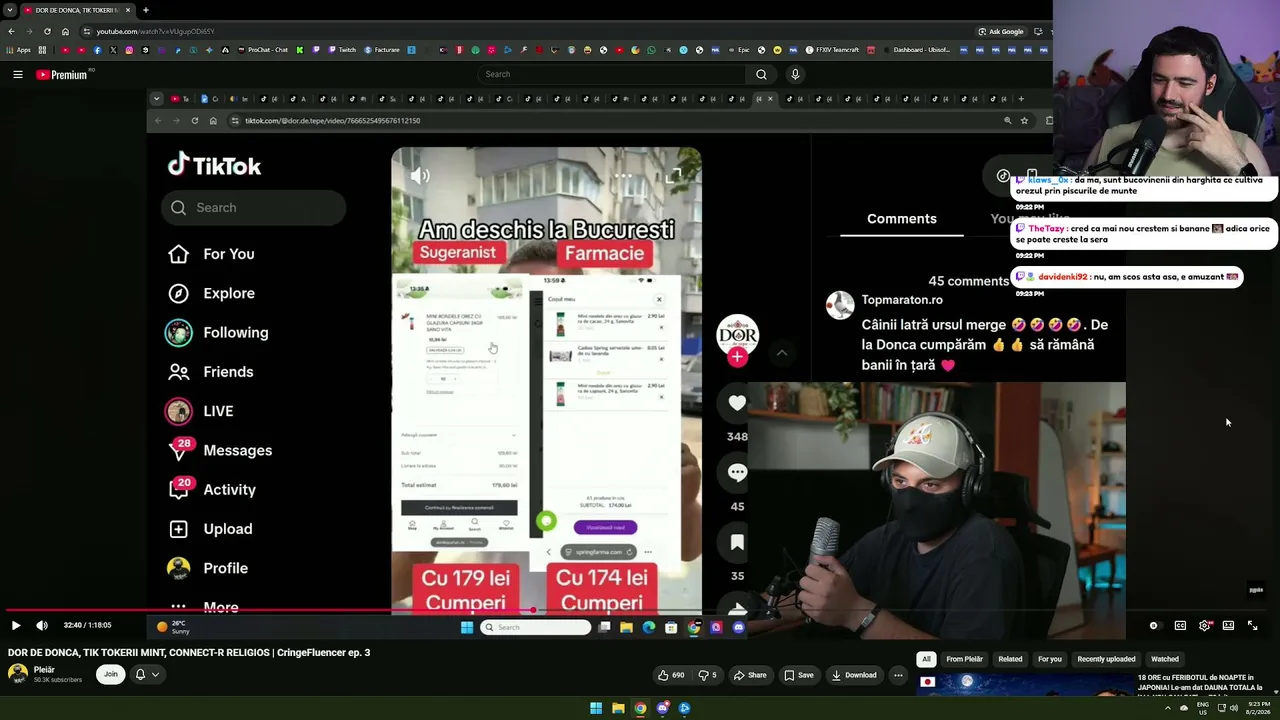Mute the YouTube player volume
Image resolution: width=1280 pixels, height=720 pixels.
click(42, 626)
